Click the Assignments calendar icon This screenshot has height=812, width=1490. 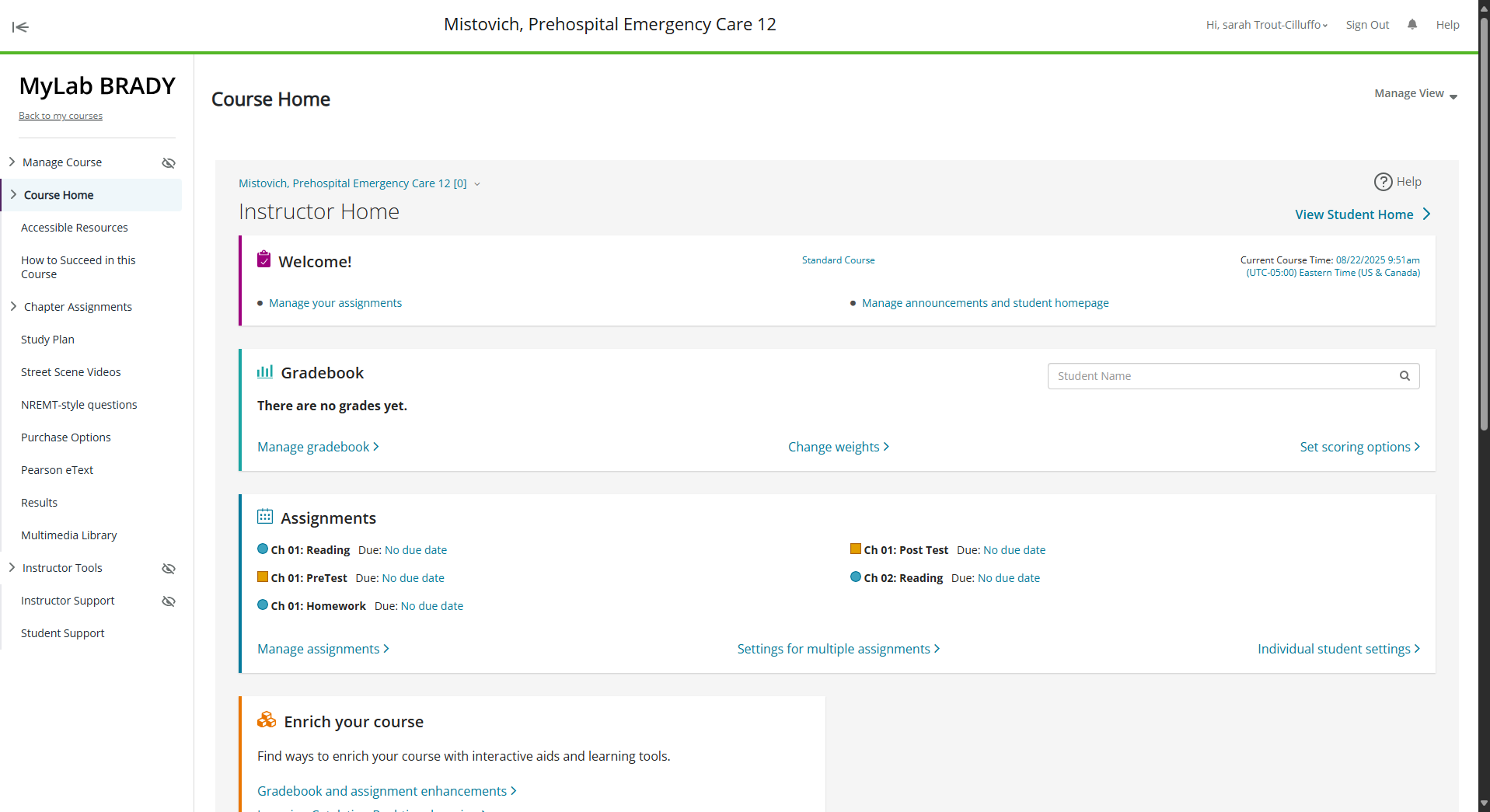click(x=265, y=517)
